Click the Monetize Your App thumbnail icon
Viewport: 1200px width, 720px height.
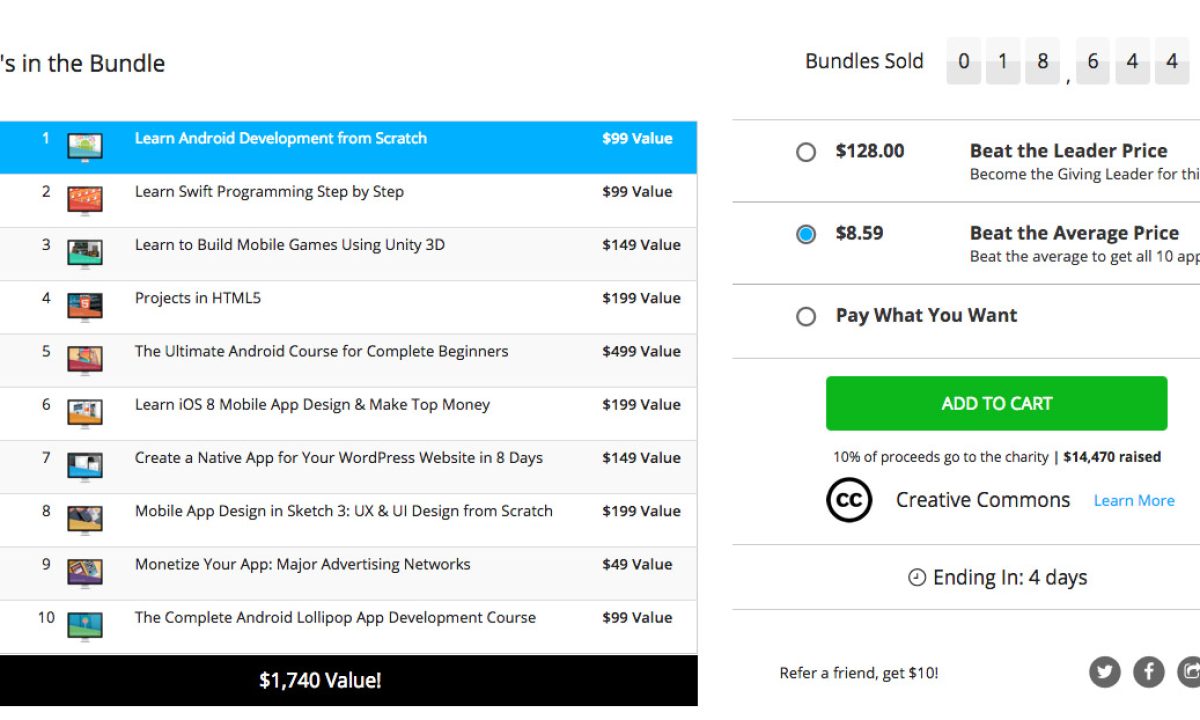coord(85,571)
